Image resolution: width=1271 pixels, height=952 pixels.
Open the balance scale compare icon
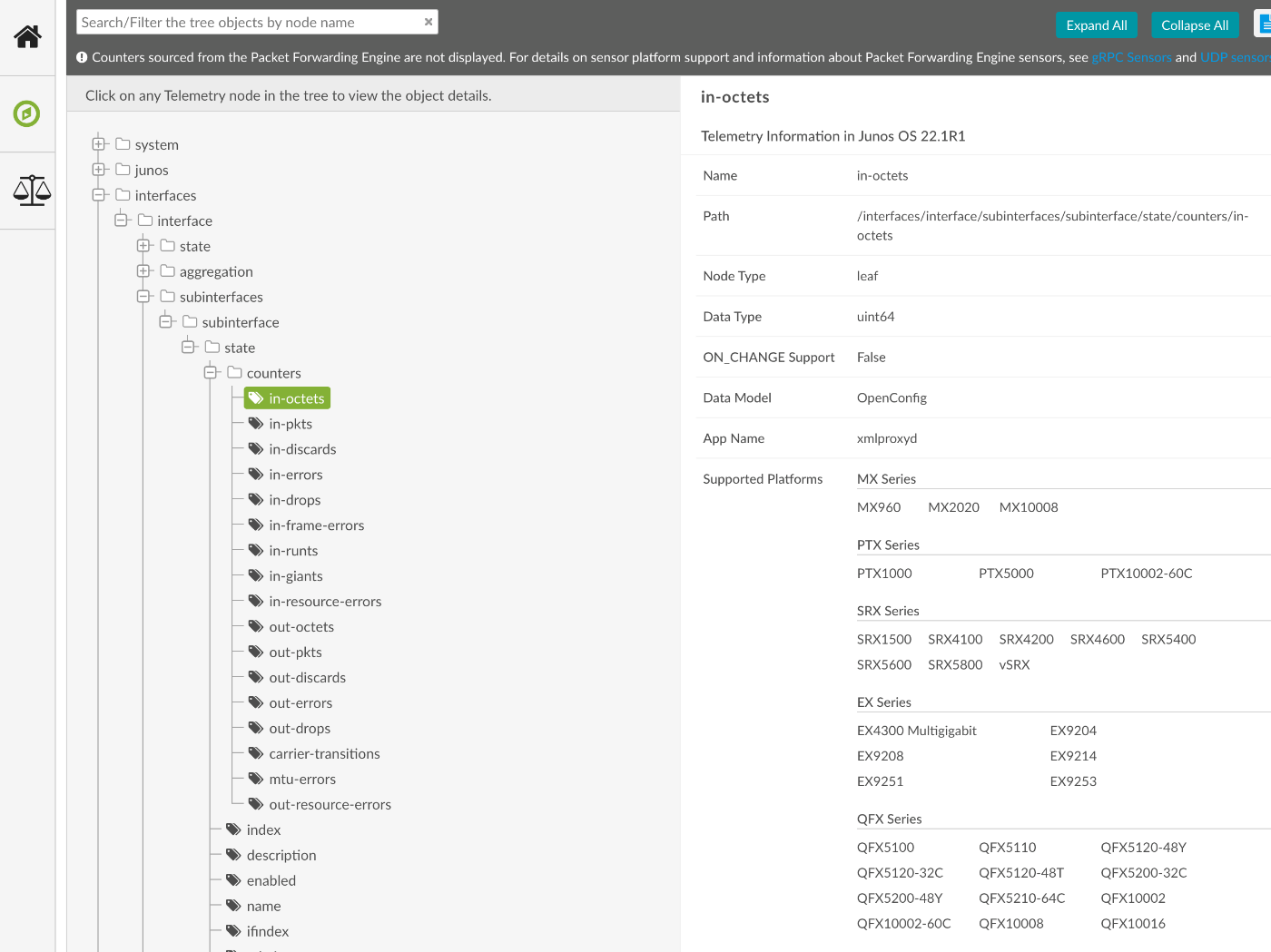(x=32, y=190)
